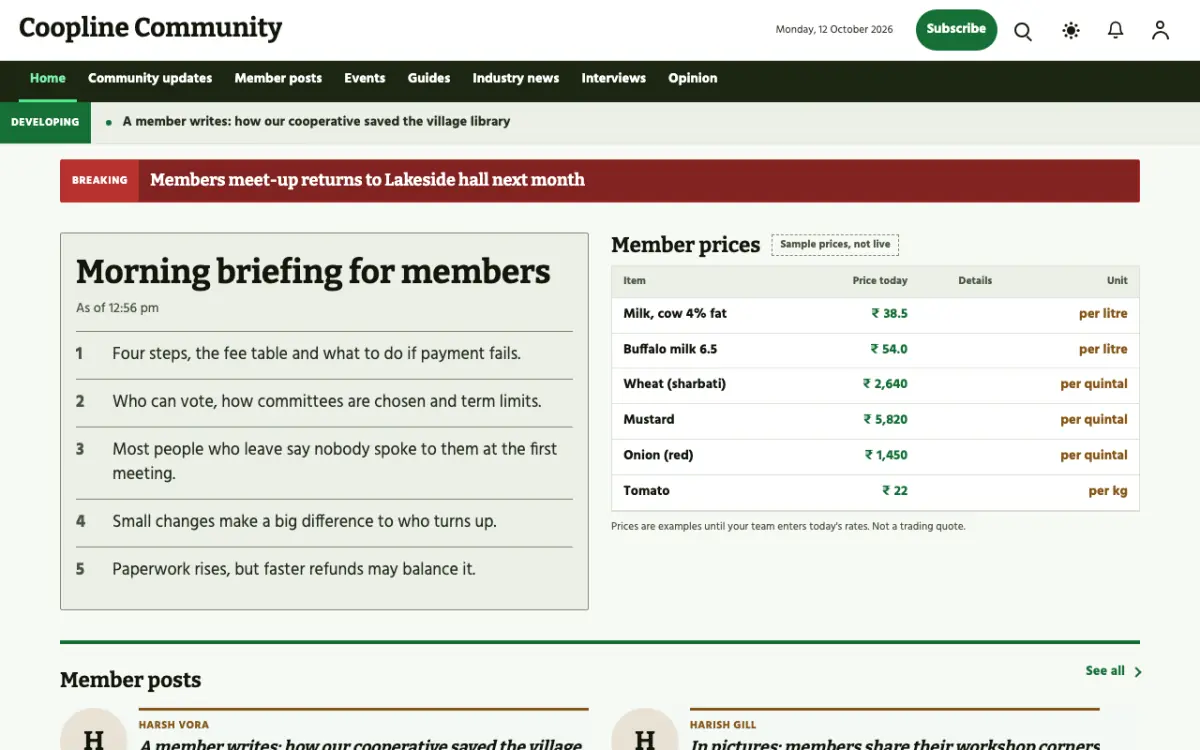
Task: Open the Guides nav item
Action: point(429,79)
